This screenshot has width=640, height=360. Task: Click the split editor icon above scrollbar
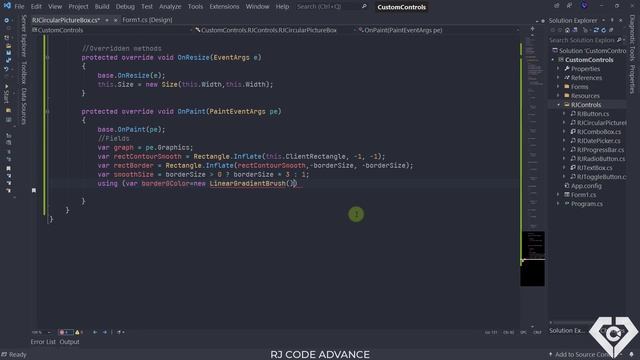tap(532, 29)
